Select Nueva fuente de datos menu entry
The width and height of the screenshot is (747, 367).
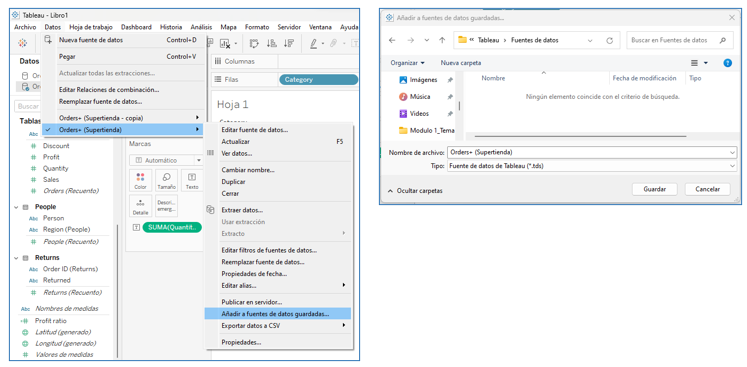pos(125,40)
